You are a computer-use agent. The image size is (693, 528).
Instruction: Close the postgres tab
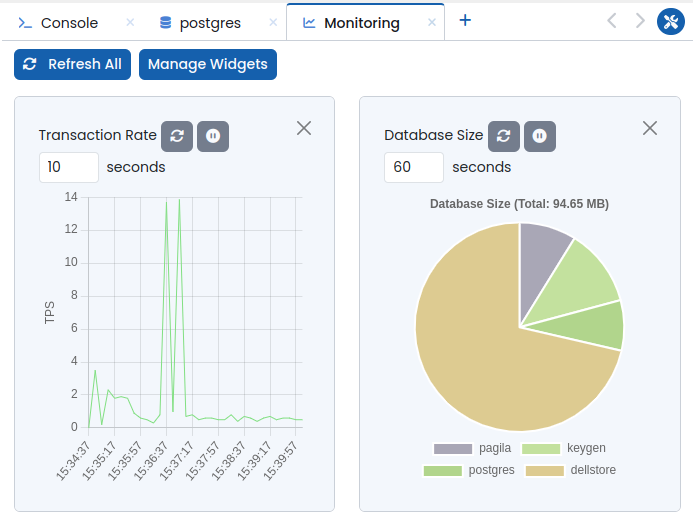click(273, 22)
